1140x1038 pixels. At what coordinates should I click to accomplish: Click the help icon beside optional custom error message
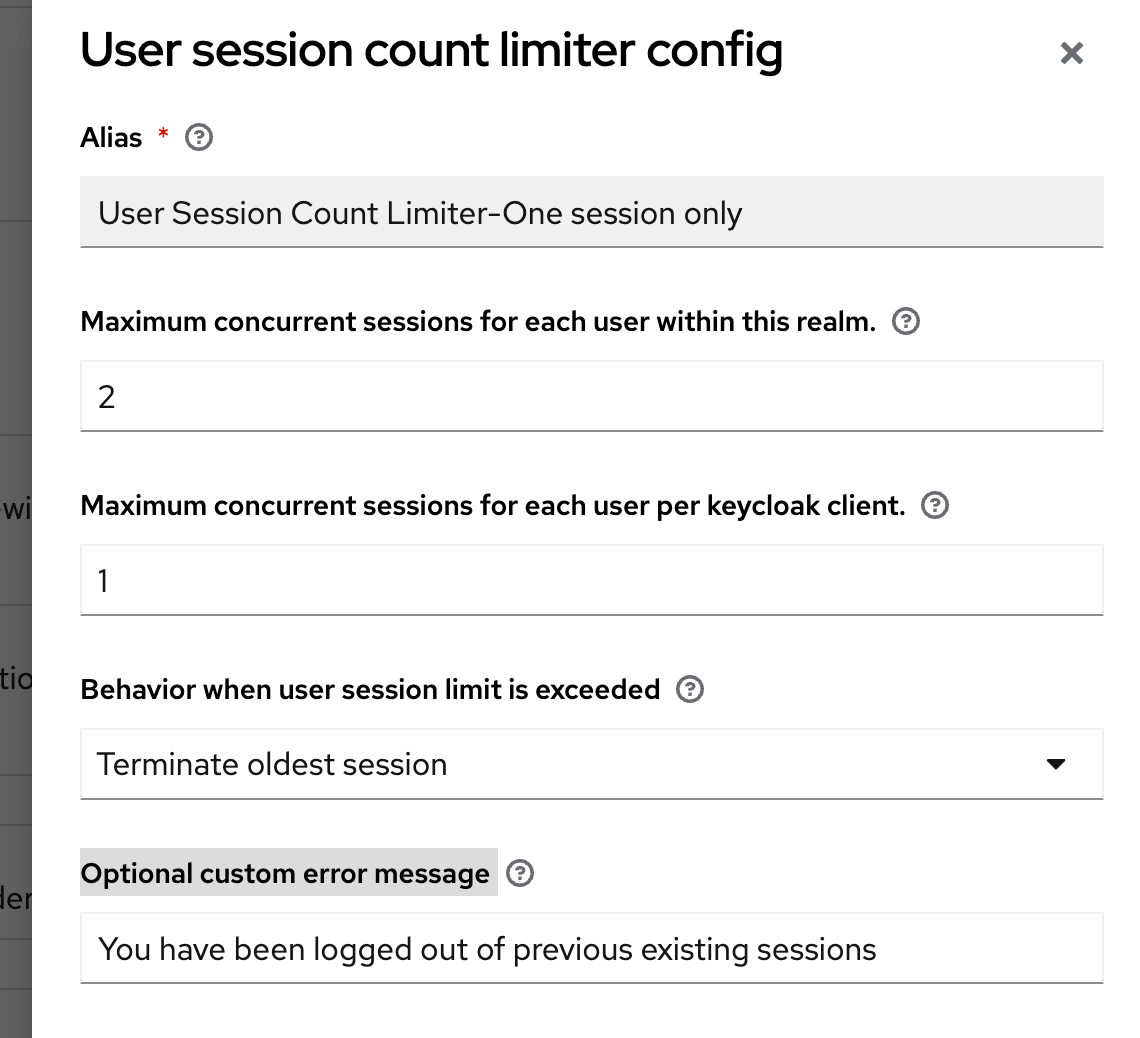[521, 873]
